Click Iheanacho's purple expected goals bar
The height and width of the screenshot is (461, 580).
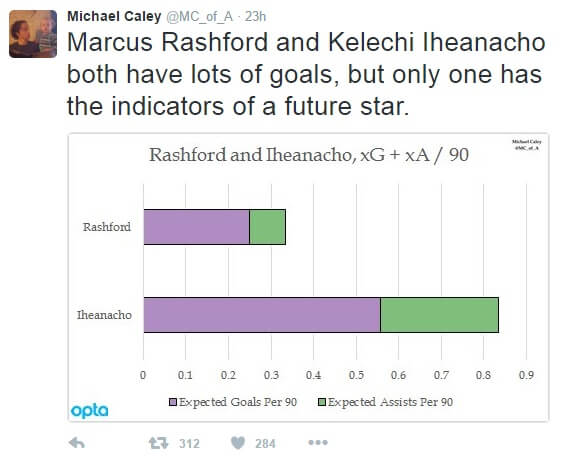262,315
